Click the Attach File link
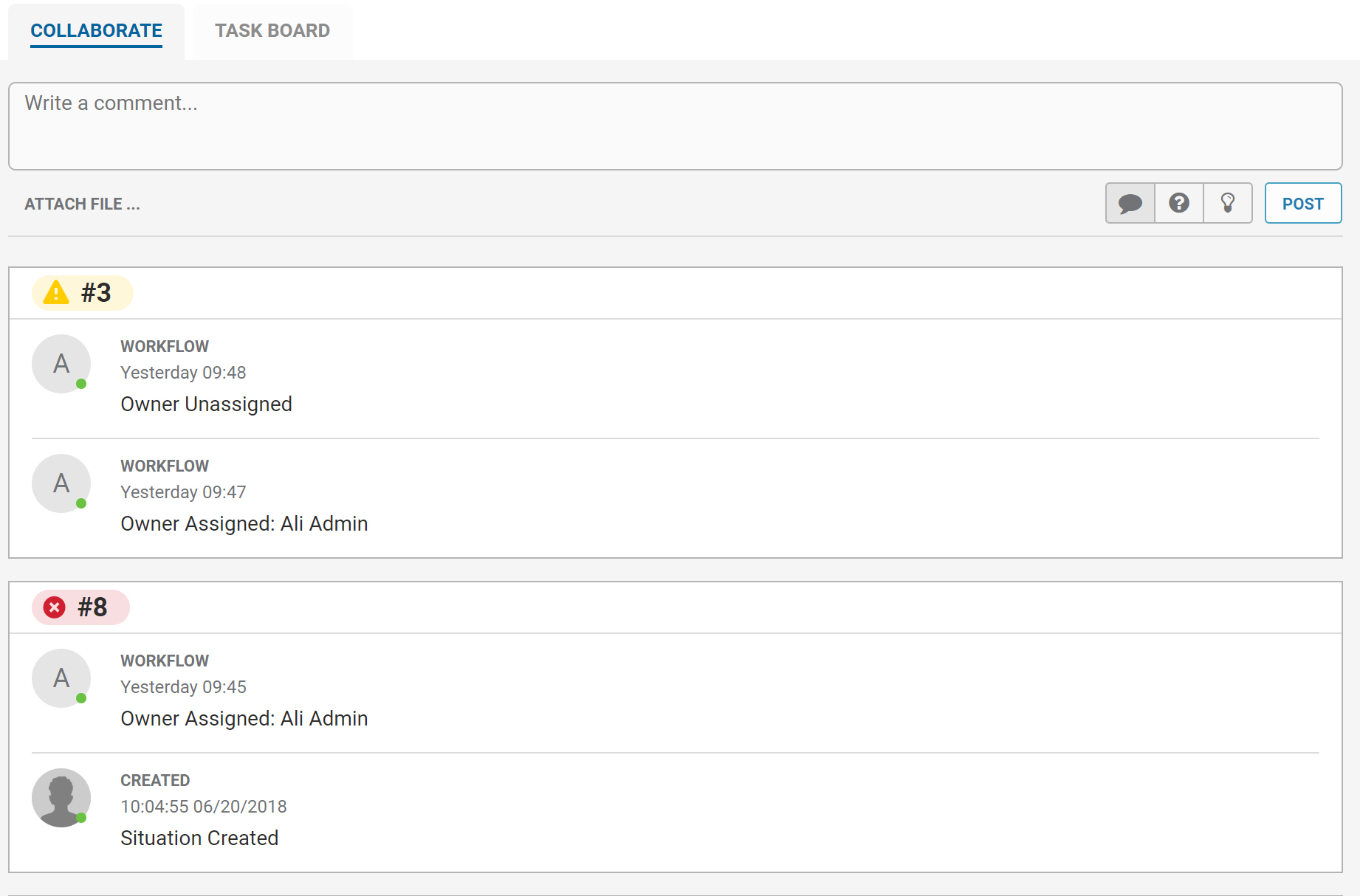The width and height of the screenshot is (1360, 896). [82, 204]
